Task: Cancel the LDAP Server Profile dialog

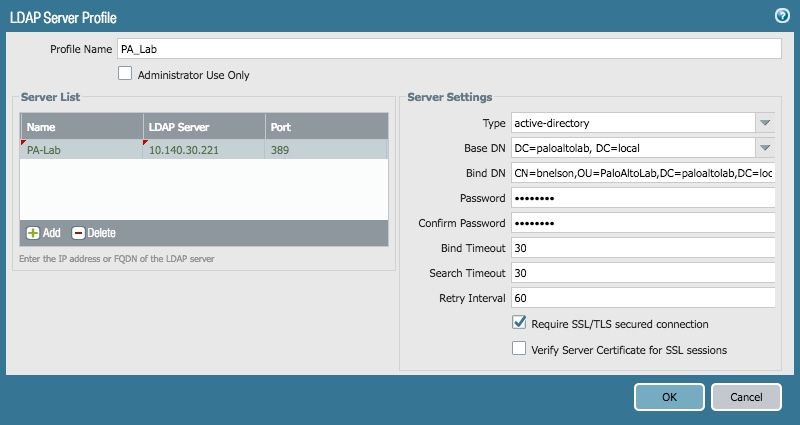Action: point(746,397)
